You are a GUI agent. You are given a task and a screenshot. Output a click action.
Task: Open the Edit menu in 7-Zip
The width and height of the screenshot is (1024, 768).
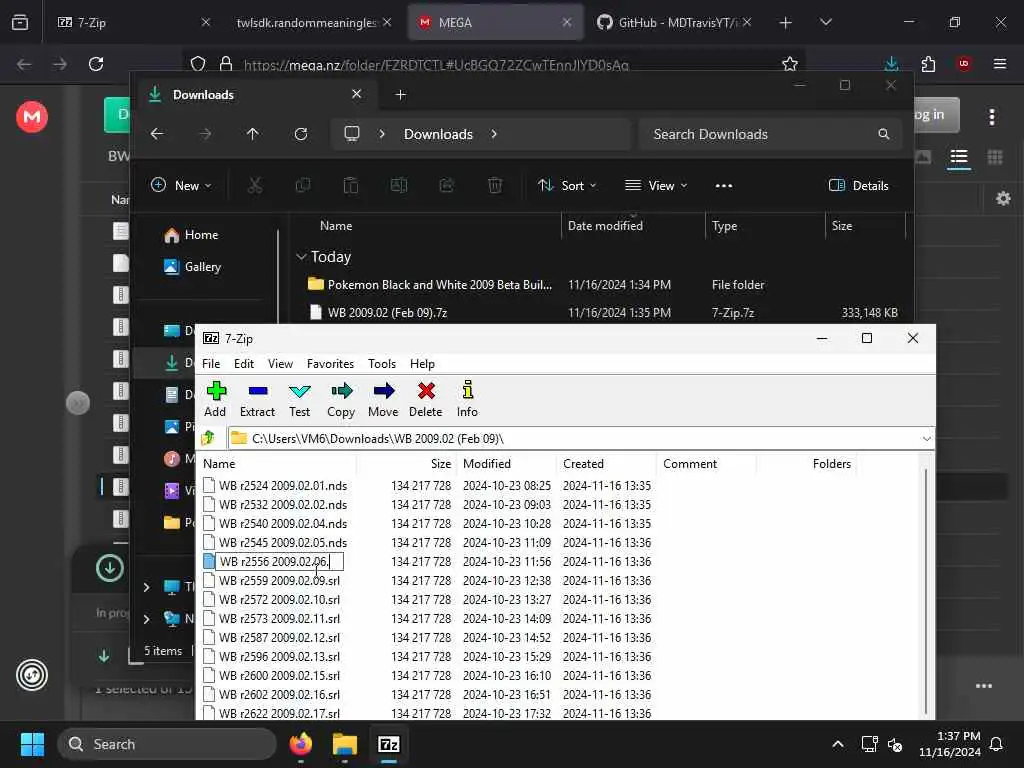pos(244,364)
